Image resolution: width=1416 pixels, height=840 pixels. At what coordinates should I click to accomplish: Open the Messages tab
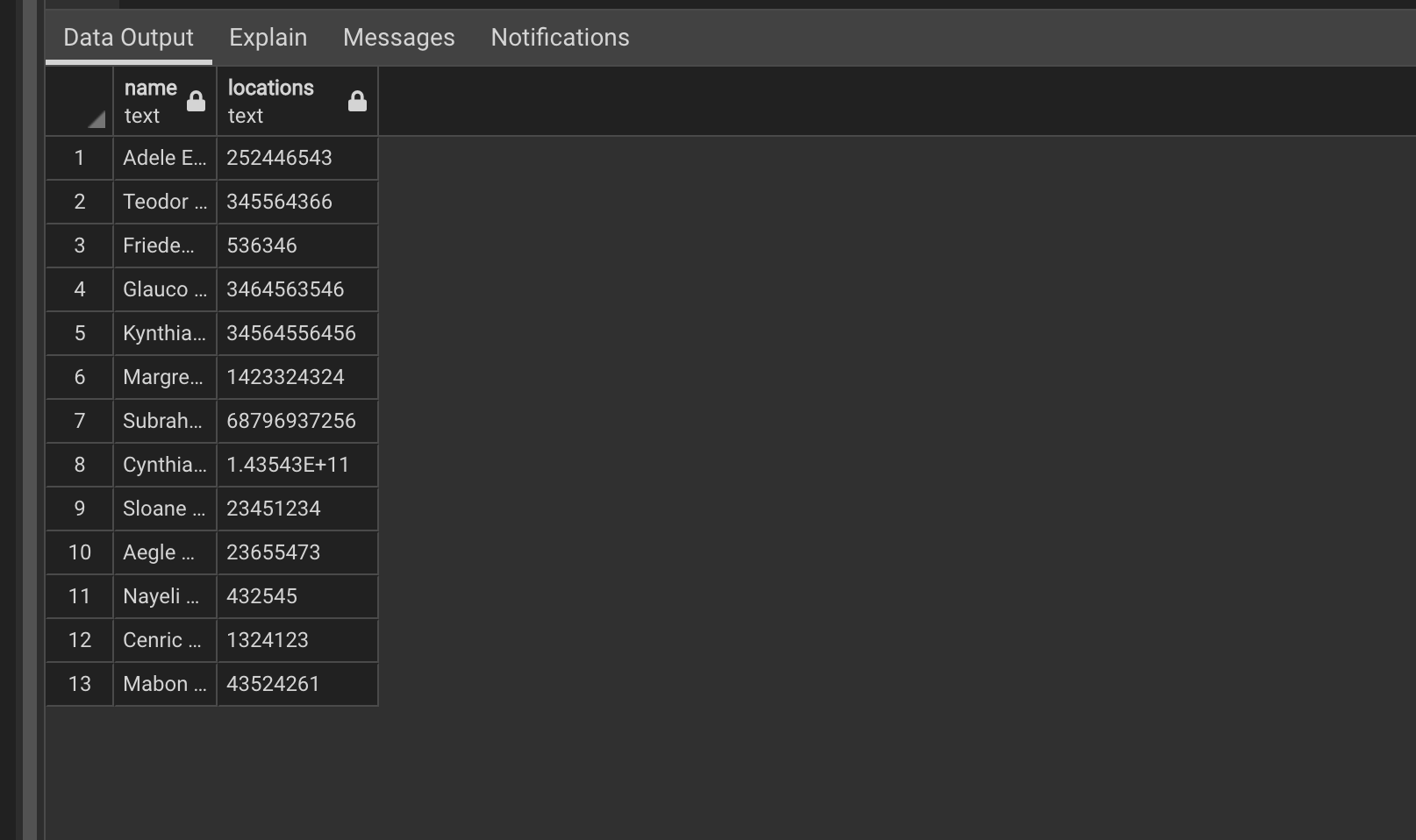point(398,38)
